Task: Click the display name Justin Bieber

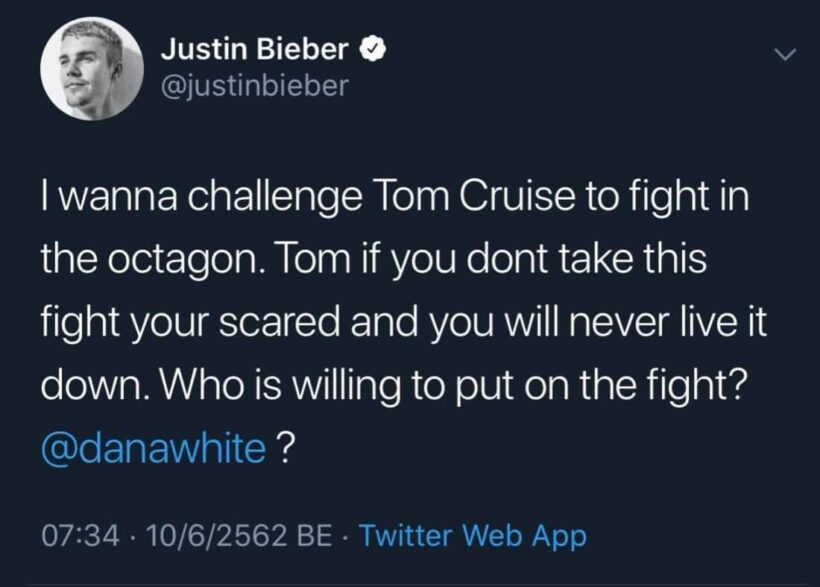Action: (x=257, y=48)
